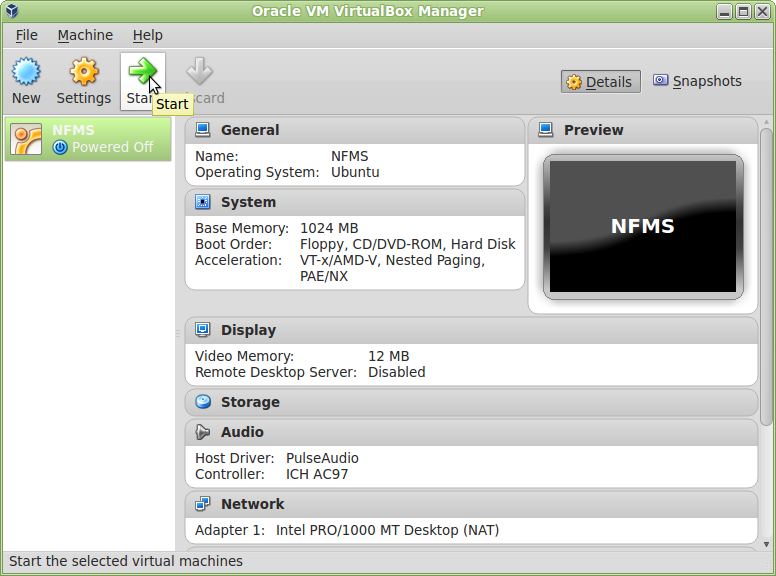Click the Display section icon

point(202,330)
